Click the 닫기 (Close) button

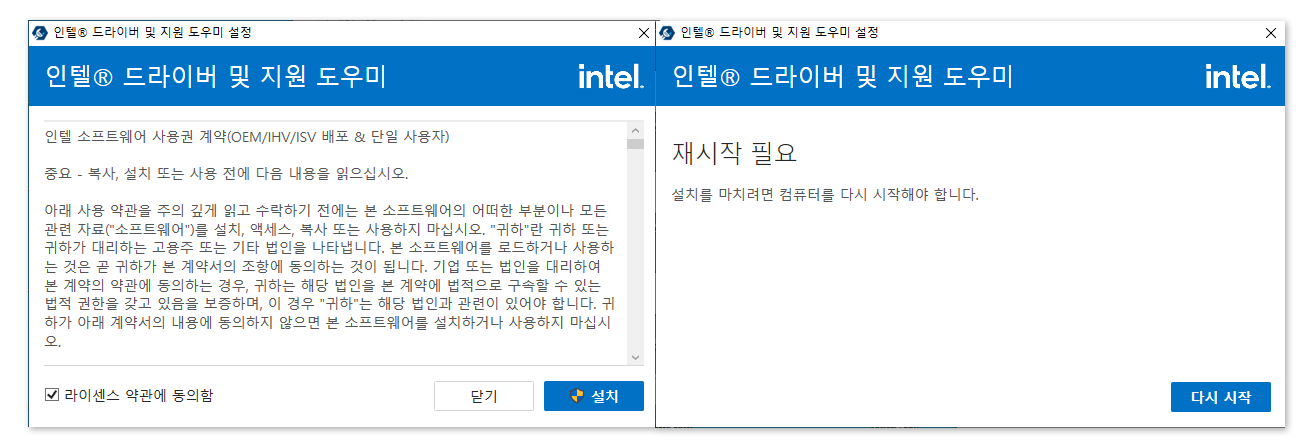[484, 396]
